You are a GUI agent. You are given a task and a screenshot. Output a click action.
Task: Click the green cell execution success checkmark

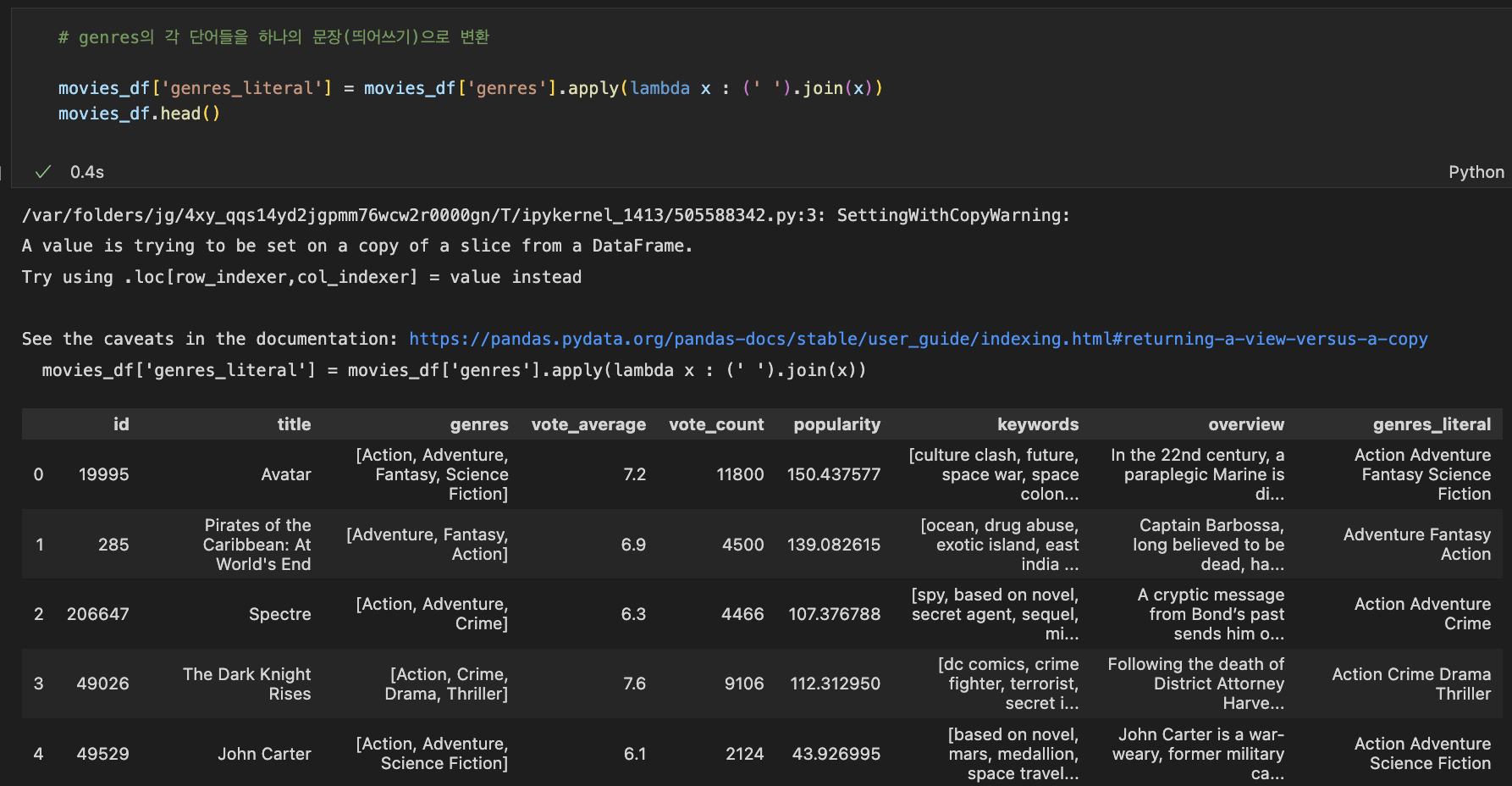43,172
